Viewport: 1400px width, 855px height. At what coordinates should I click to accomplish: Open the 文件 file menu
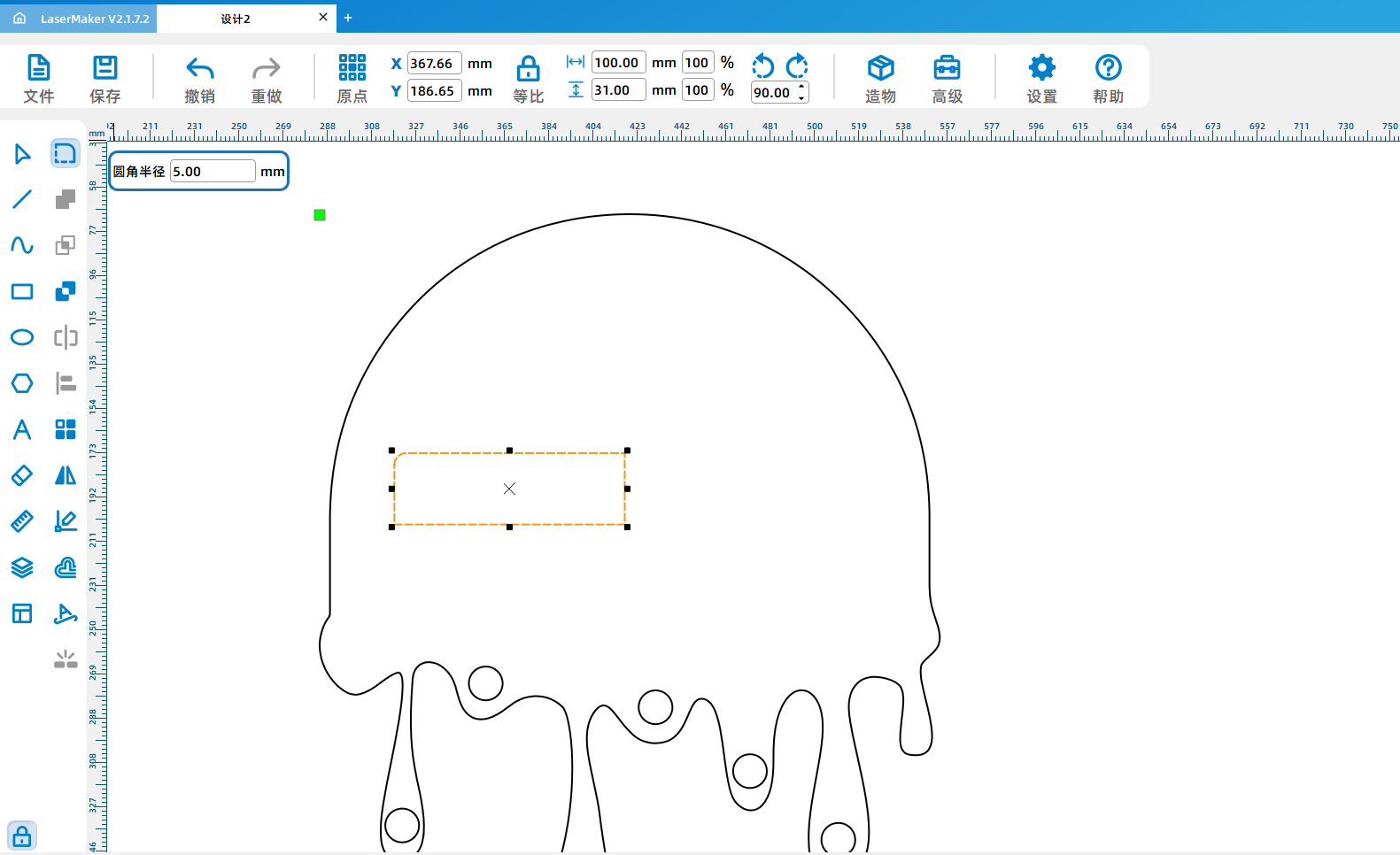[x=39, y=78]
